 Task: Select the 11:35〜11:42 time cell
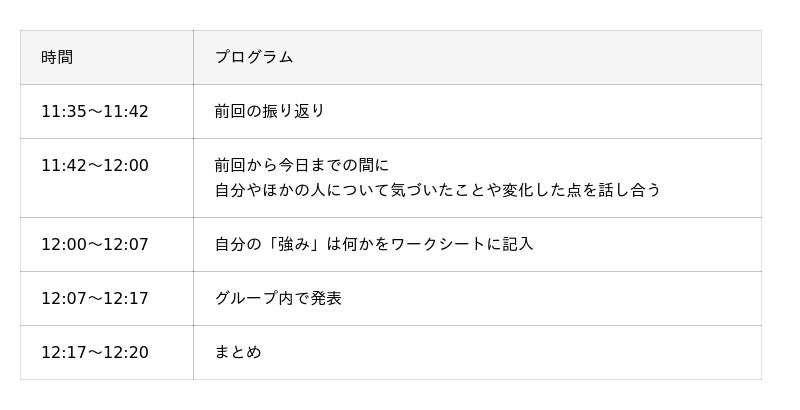[95, 111]
